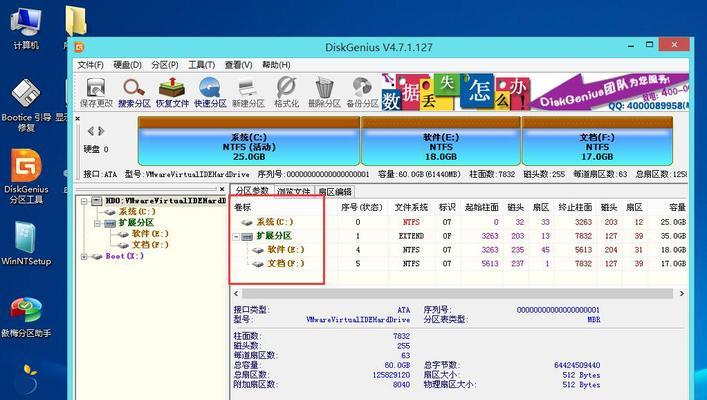Open the 文件(F) menu
Viewport: 707px width, 400px height.
pos(90,65)
